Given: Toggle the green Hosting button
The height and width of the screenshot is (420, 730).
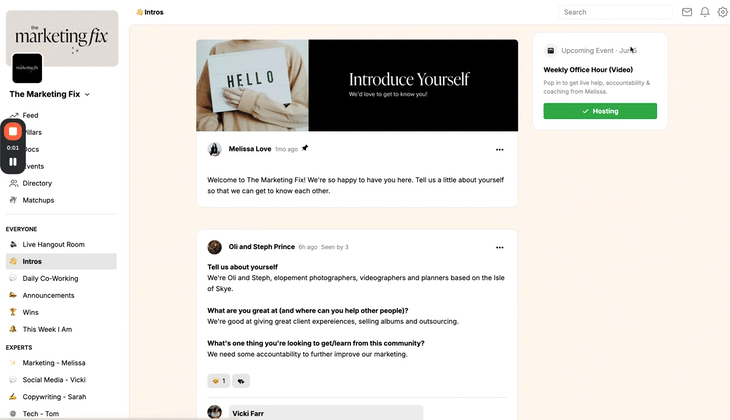Looking at the screenshot, I should click(600, 111).
